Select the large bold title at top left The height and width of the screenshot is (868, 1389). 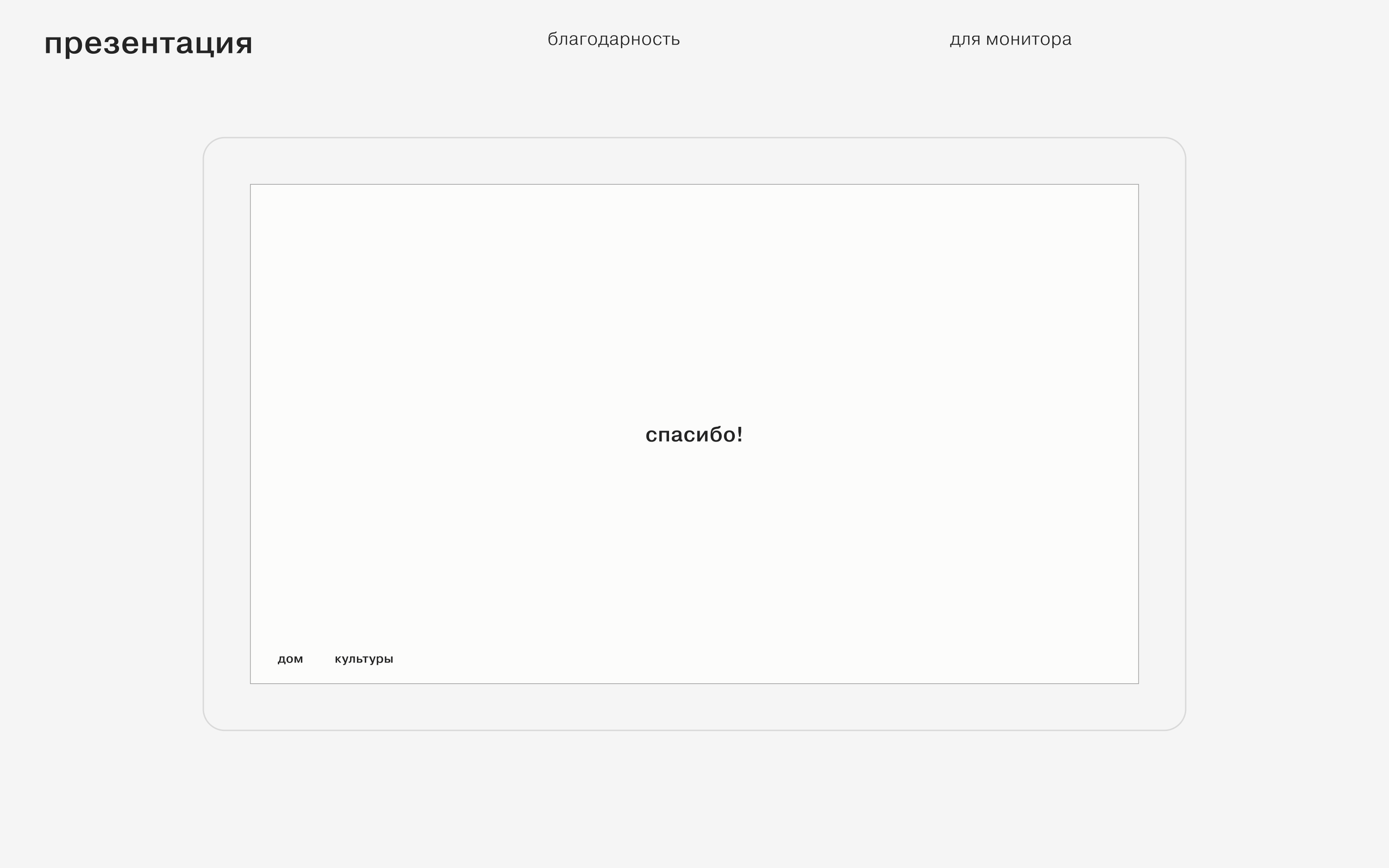tap(148, 44)
